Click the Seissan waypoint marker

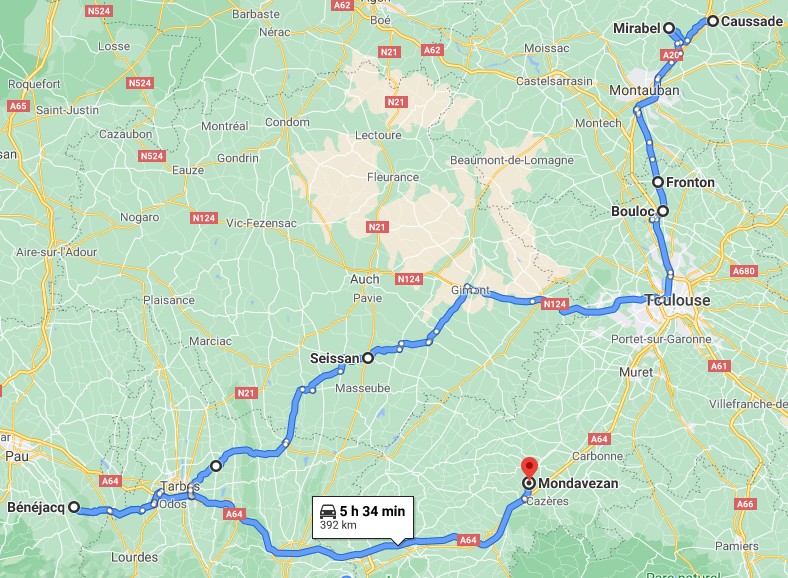pos(368,358)
